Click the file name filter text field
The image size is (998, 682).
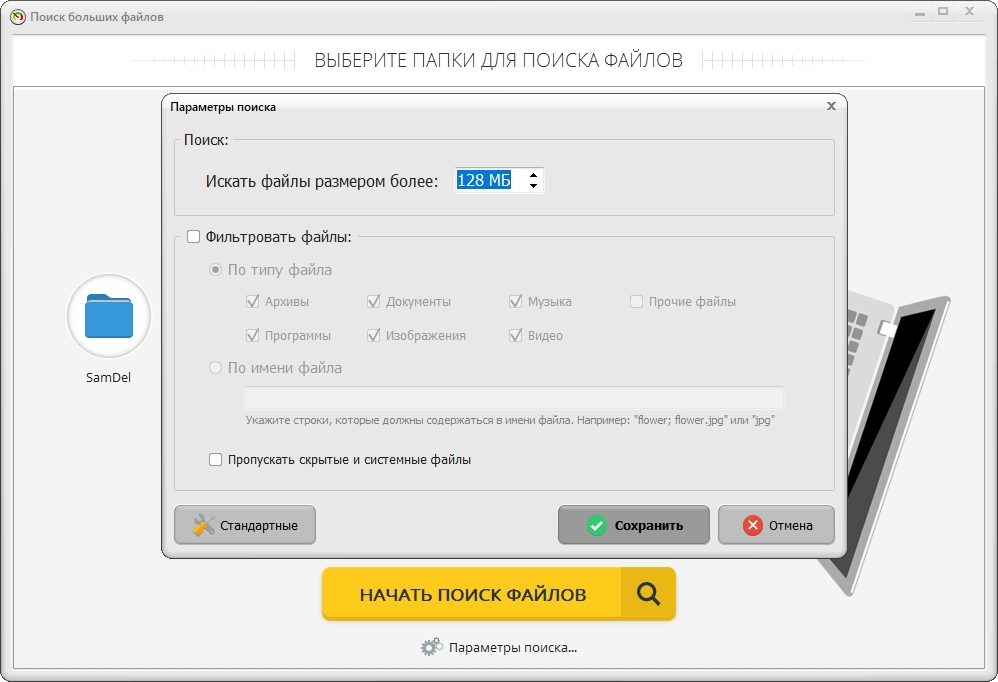[514, 397]
